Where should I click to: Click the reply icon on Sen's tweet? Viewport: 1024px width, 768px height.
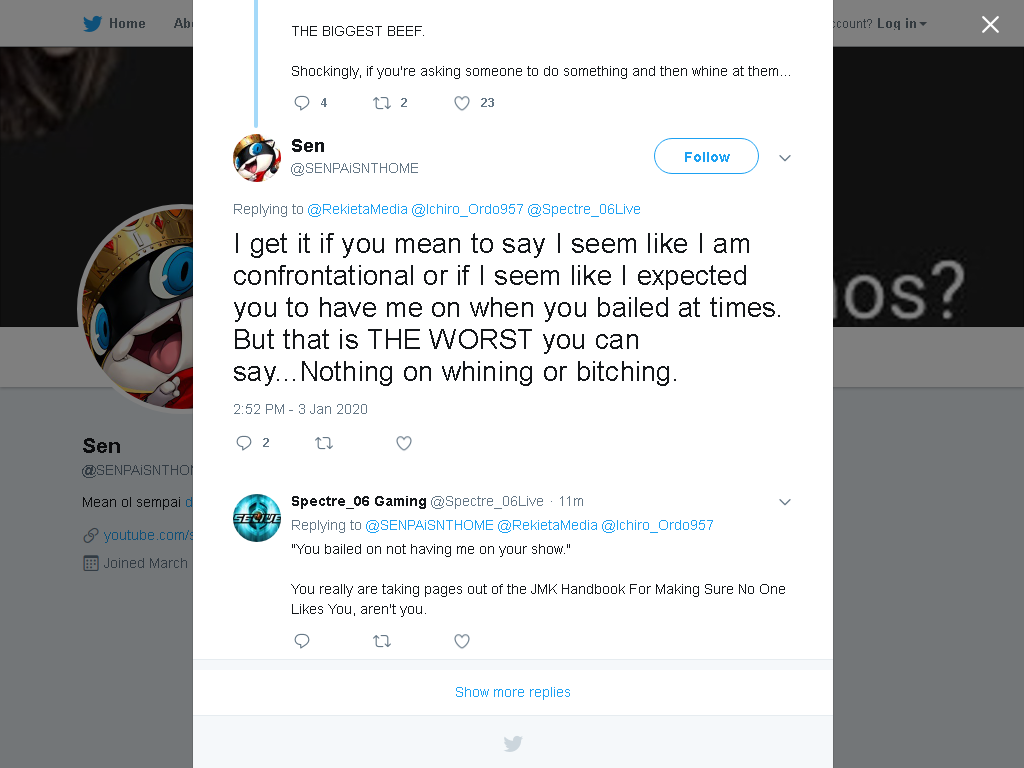click(x=244, y=443)
